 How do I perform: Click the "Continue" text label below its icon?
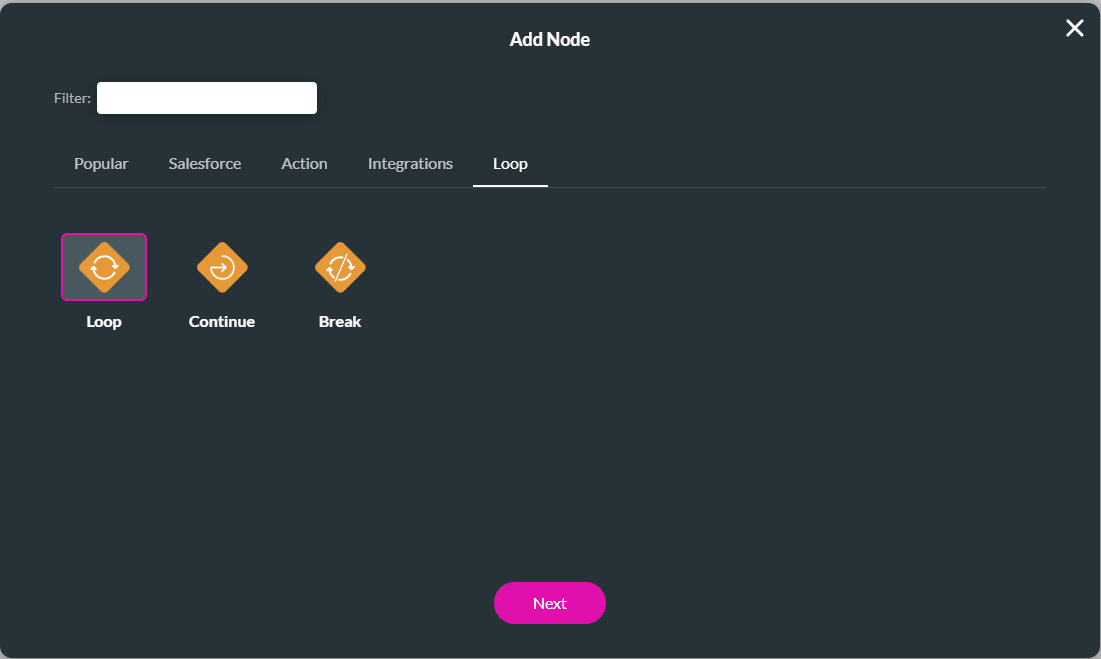tap(222, 322)
